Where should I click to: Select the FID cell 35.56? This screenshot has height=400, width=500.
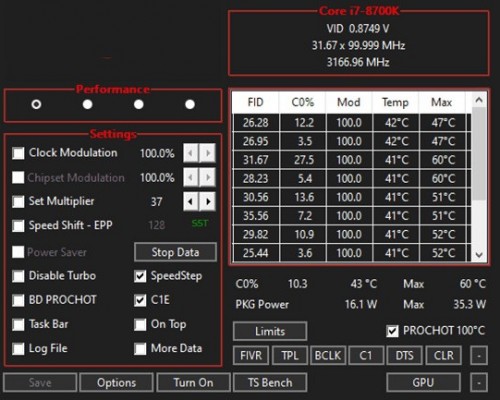coord(256,216)
